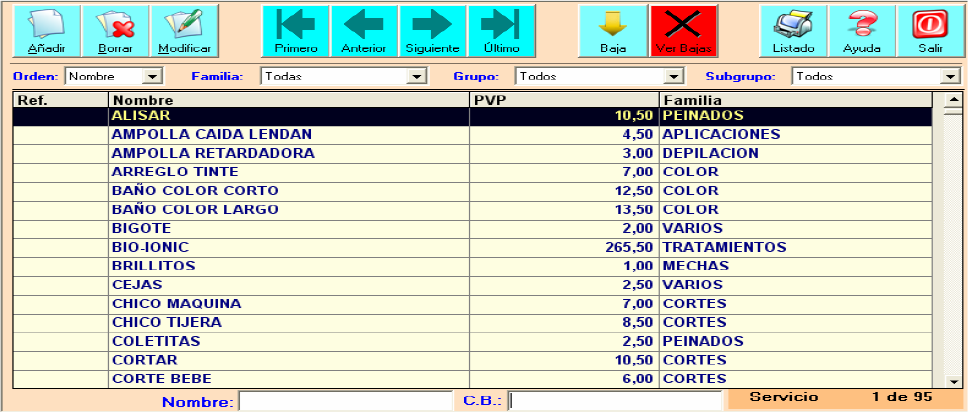The width and height of the screenshot is (968, 415).
Task: Select the BIO-IONIC row
Action: pos(472,247)
